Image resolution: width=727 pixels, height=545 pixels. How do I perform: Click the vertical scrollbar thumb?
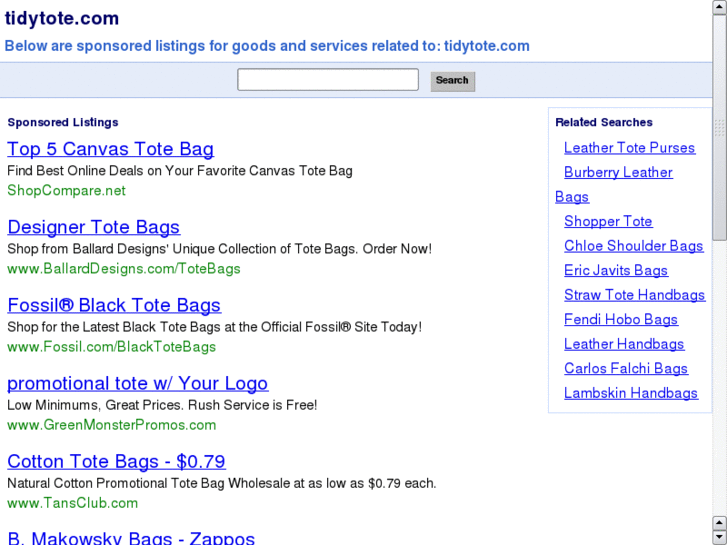click(x=720, y=128)
